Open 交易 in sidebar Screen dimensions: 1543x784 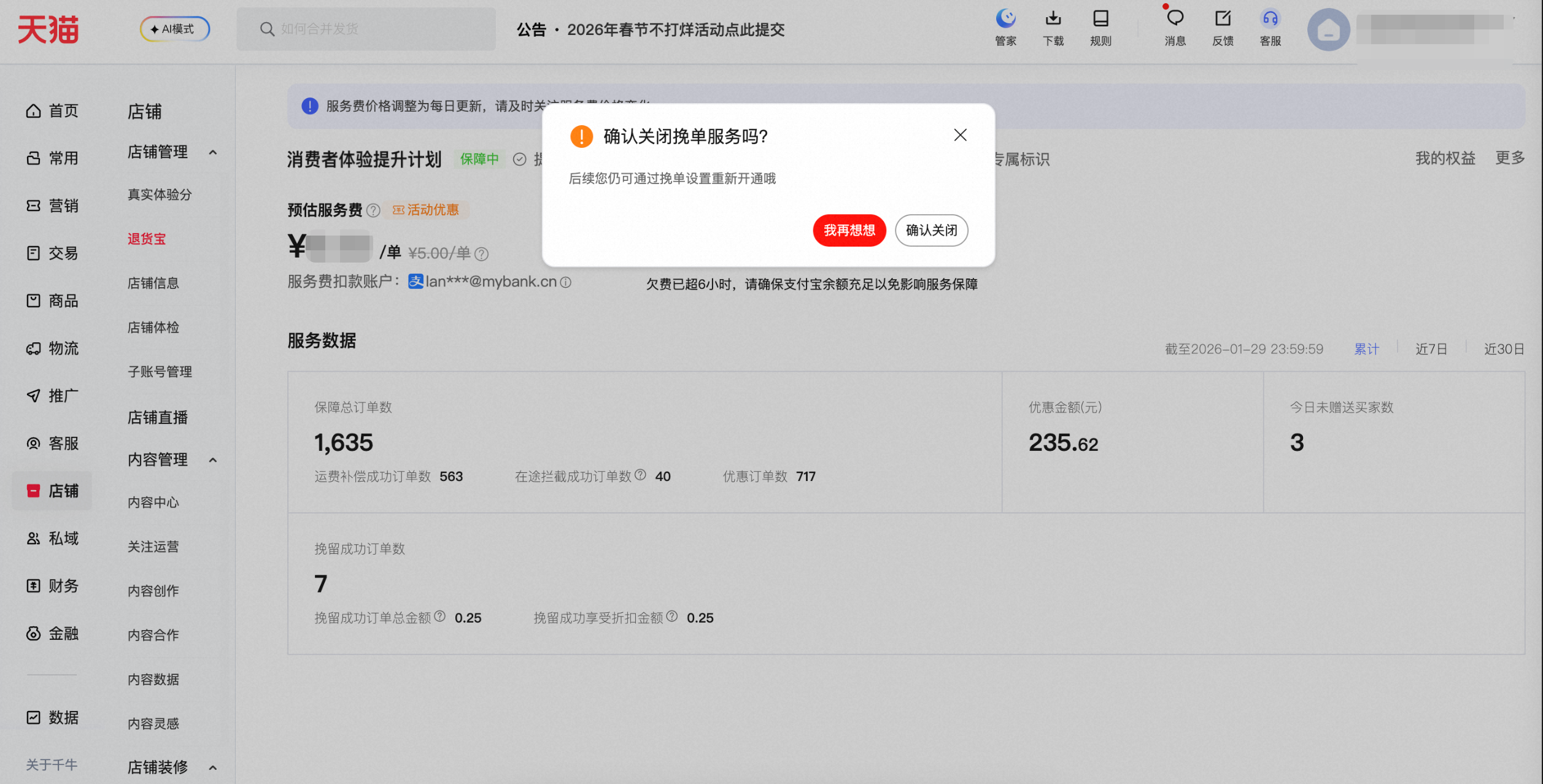click(52, 253)
